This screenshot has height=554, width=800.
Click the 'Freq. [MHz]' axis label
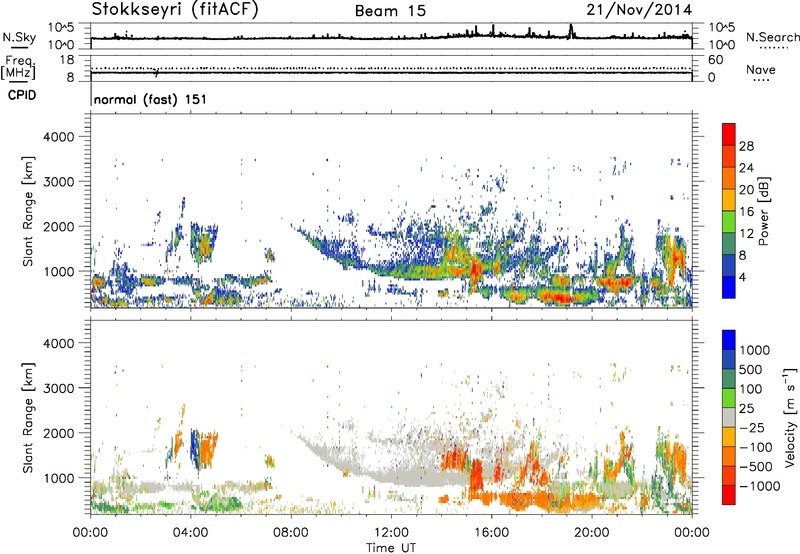point(18,68)
